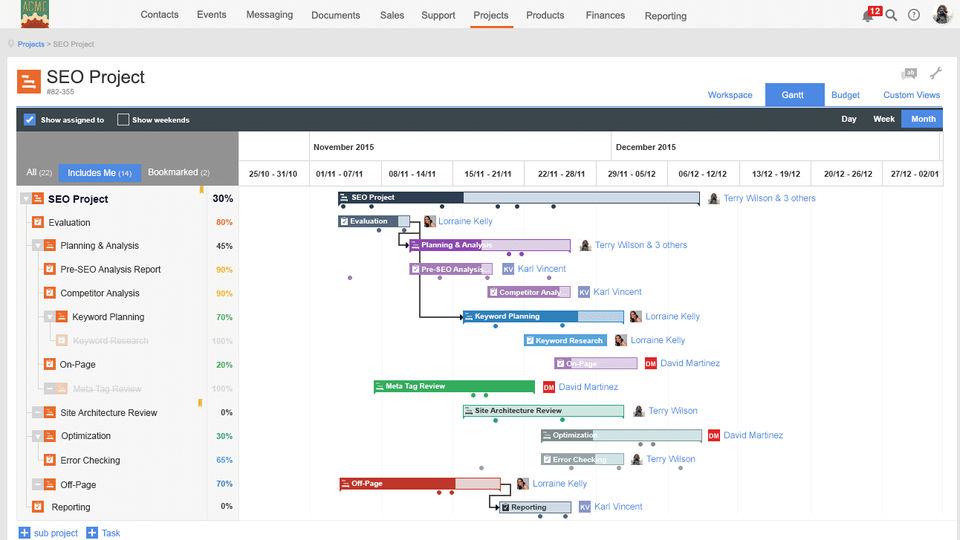
Task: Click the Reporting Gantt bar
Action: tap(535, 507)
